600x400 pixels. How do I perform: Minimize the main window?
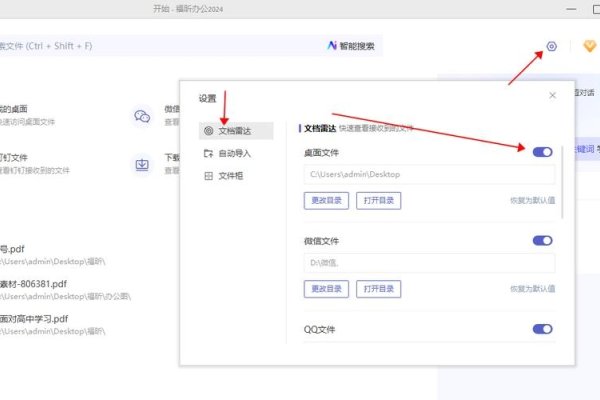[x=571, y=9]
